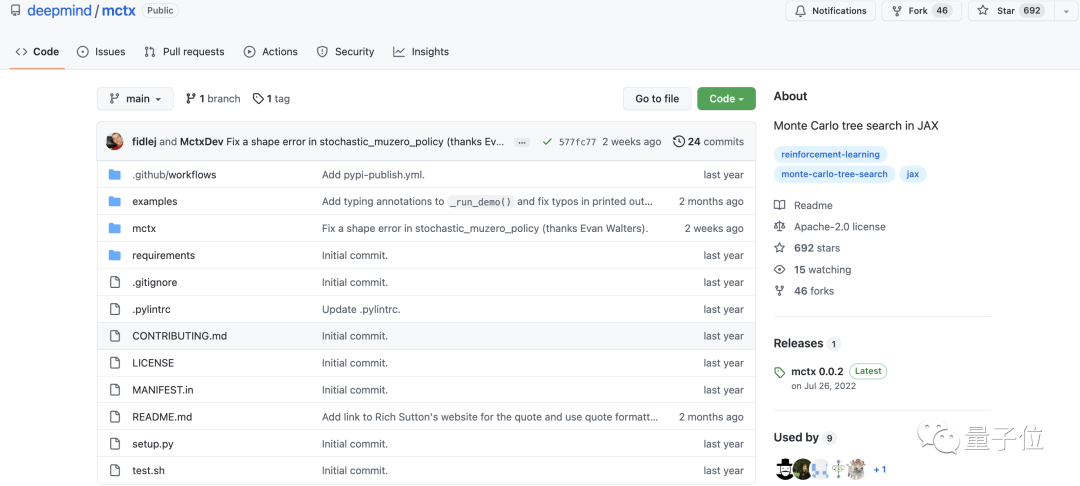Select the jax topic tag
Viewport: 1080px width, 486px height.
coord(913,174)
